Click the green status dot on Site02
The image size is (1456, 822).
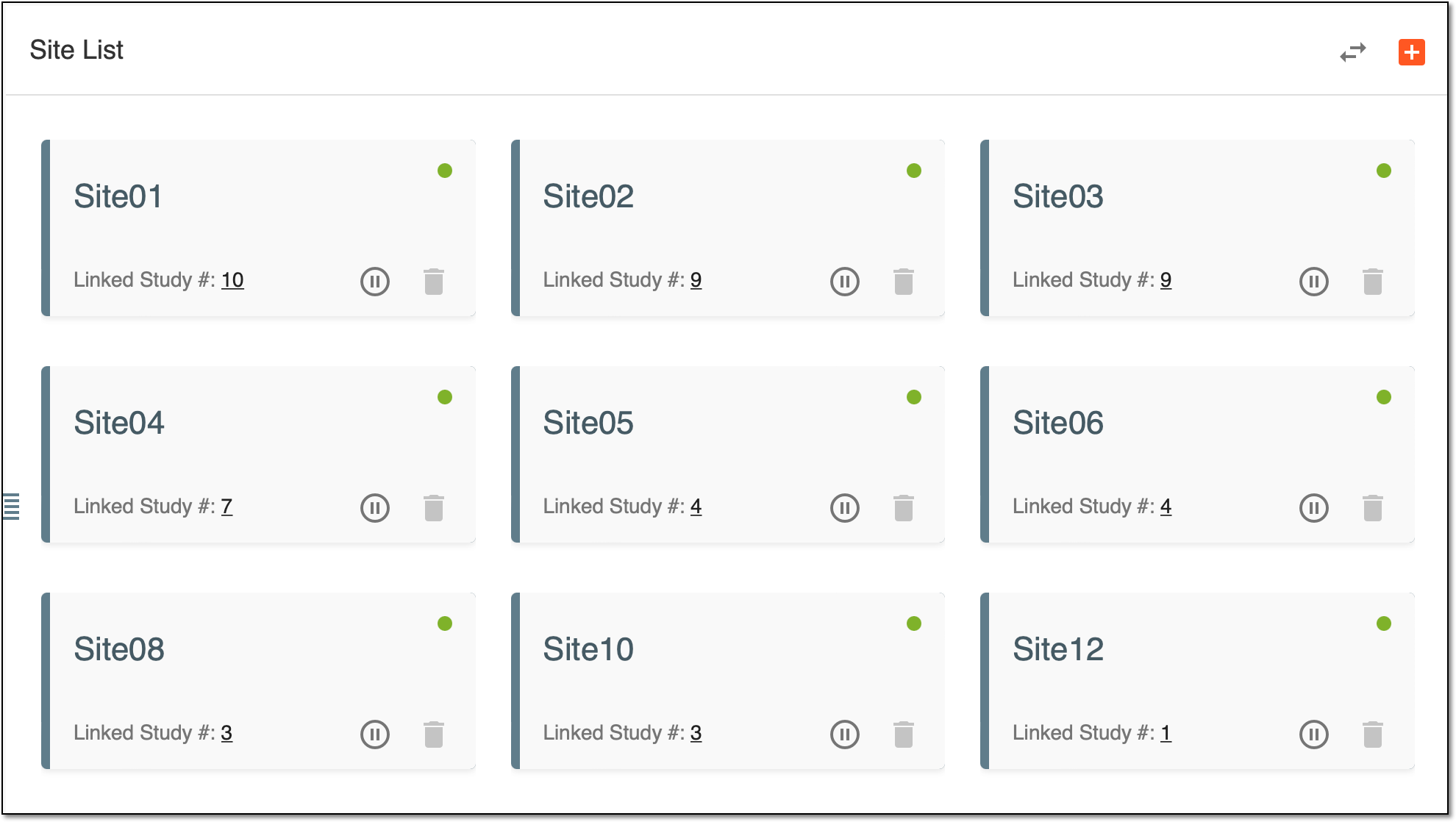[914, 171]
